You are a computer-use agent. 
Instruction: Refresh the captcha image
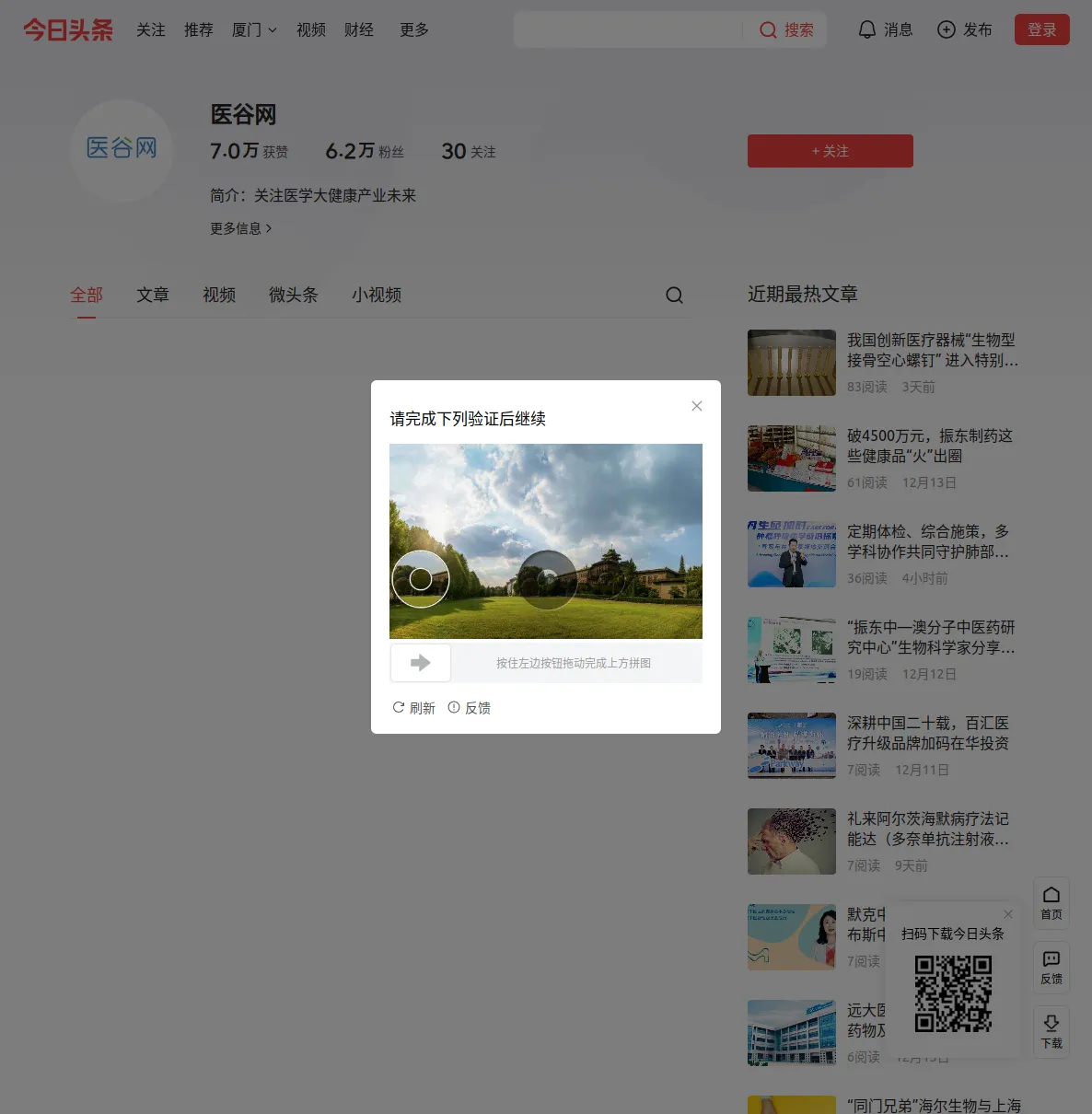(413, 708)
